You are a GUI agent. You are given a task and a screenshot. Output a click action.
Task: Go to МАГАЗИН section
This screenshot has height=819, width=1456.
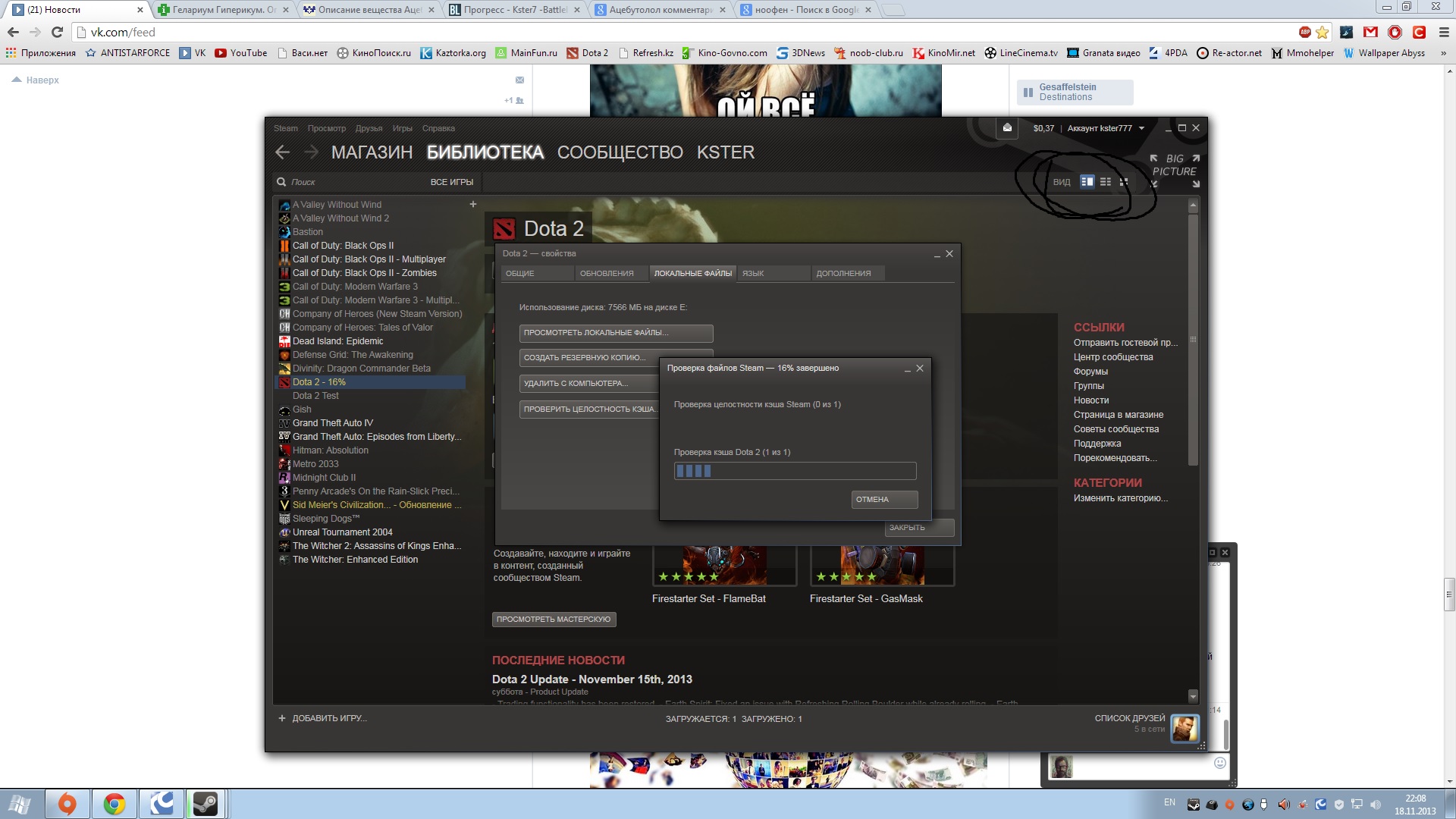tap(372, 152)
